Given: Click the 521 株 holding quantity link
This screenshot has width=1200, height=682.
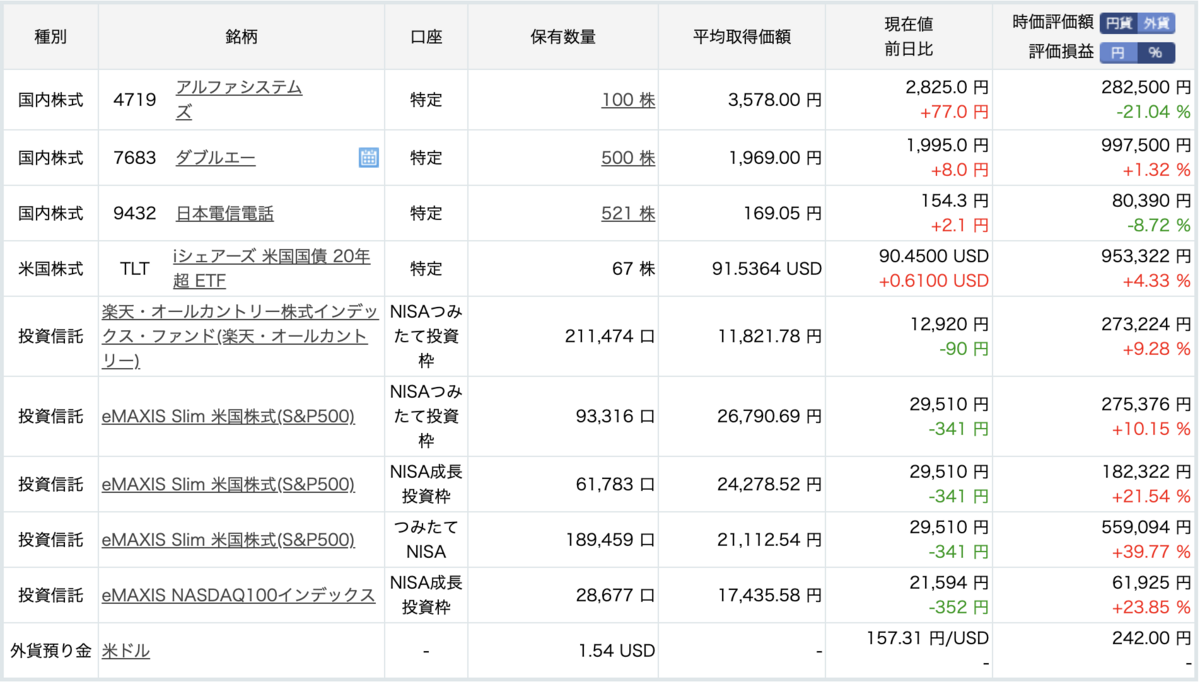Looking at the screenshot, I should [x=628, y=213].
